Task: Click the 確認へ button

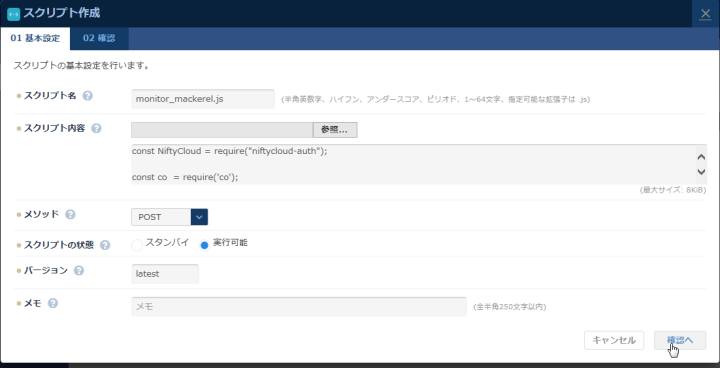Action: point(680,340)
